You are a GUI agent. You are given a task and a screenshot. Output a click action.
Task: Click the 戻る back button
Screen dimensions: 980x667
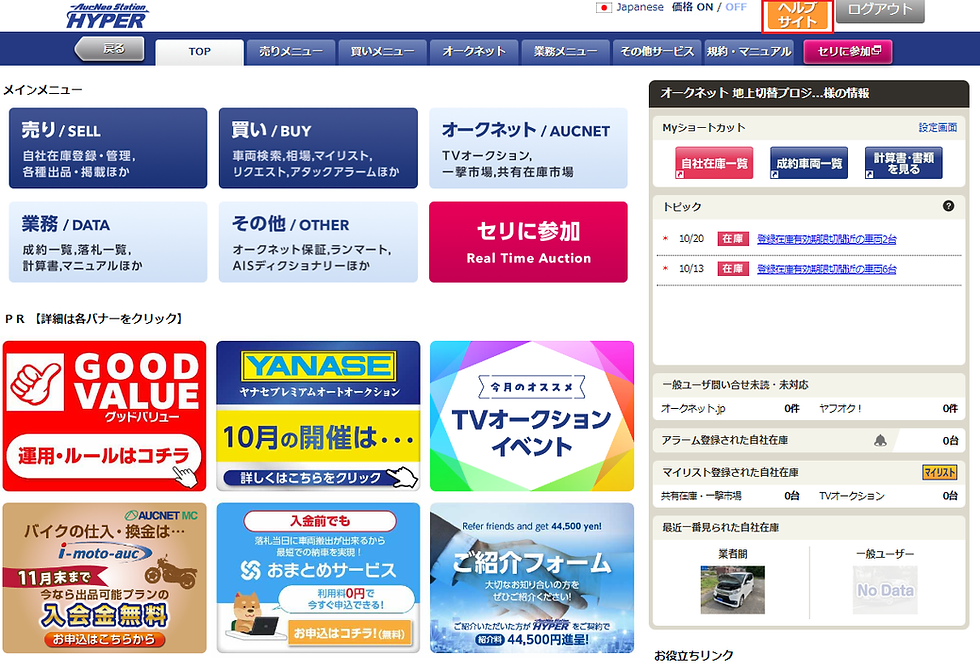pos(110,49)
